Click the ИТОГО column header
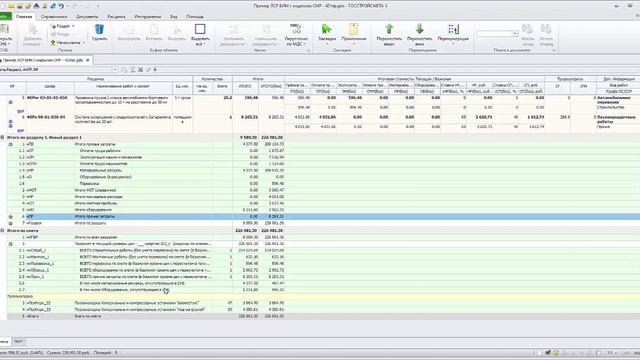 click(x=246, y=87)
